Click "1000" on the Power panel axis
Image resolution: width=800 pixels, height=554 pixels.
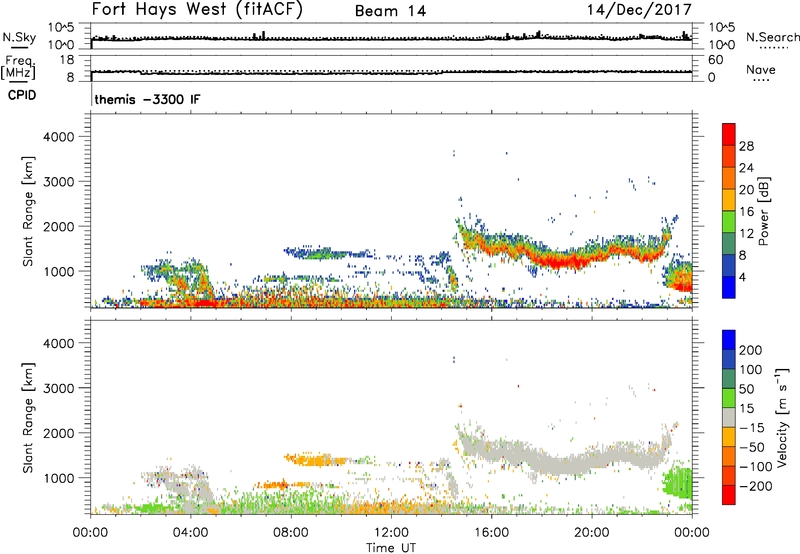pos(58,271)
